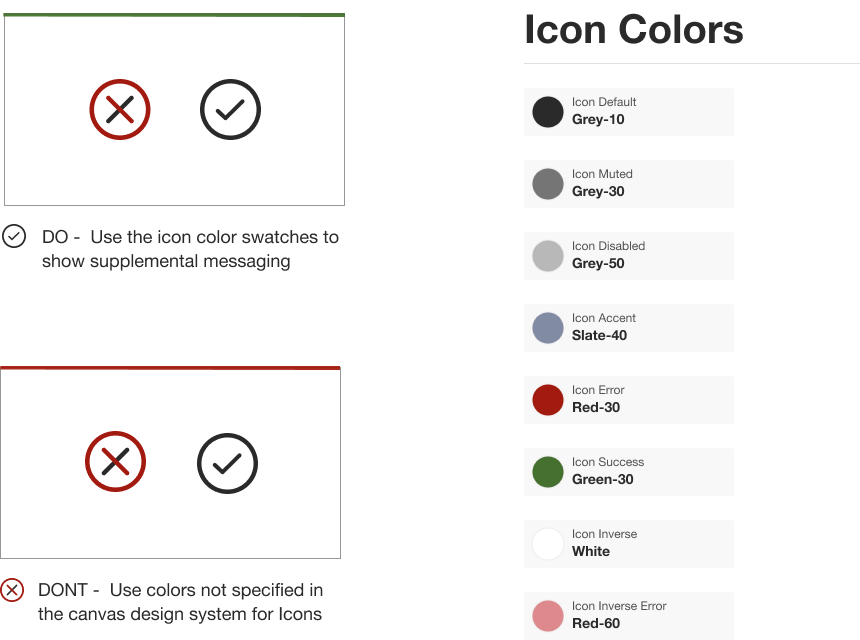Screen dimensions: 860x640
Task: Choose the Icon Accent Slate-40 swatch
Action: [x=548, y=328]
